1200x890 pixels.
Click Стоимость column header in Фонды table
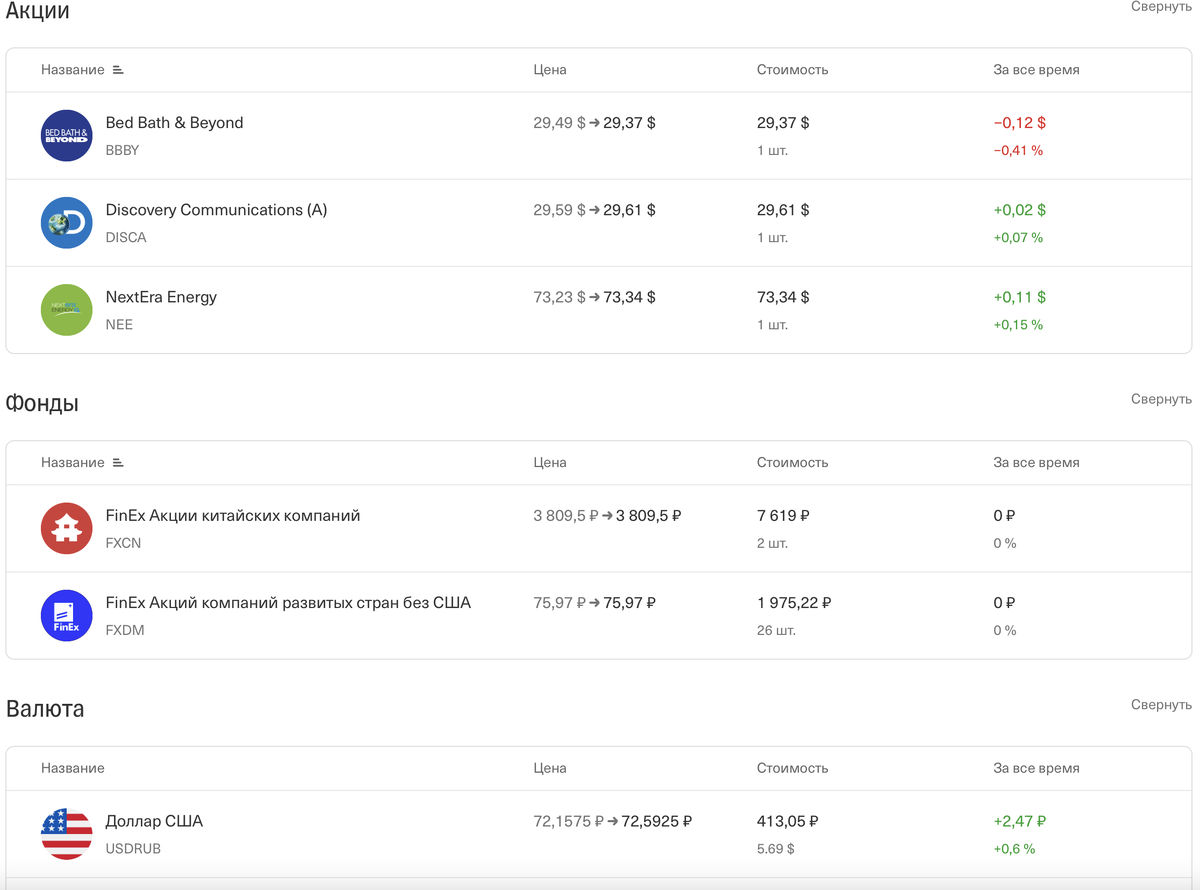click(x=792, y=463)
